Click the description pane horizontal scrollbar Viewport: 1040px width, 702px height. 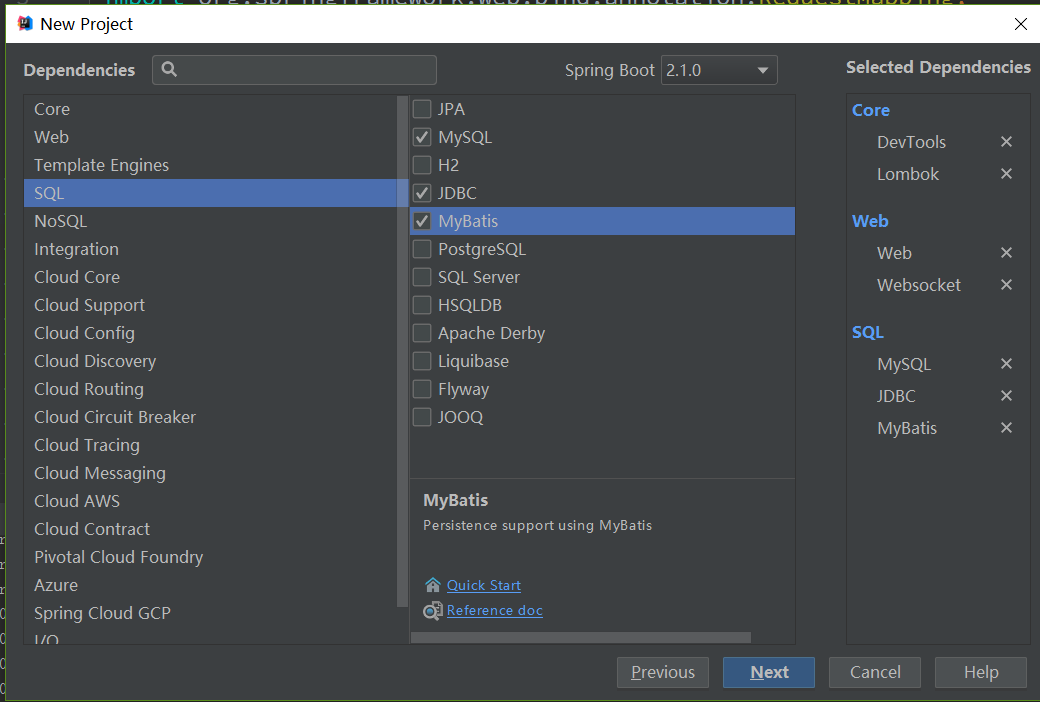click(581, 638)
